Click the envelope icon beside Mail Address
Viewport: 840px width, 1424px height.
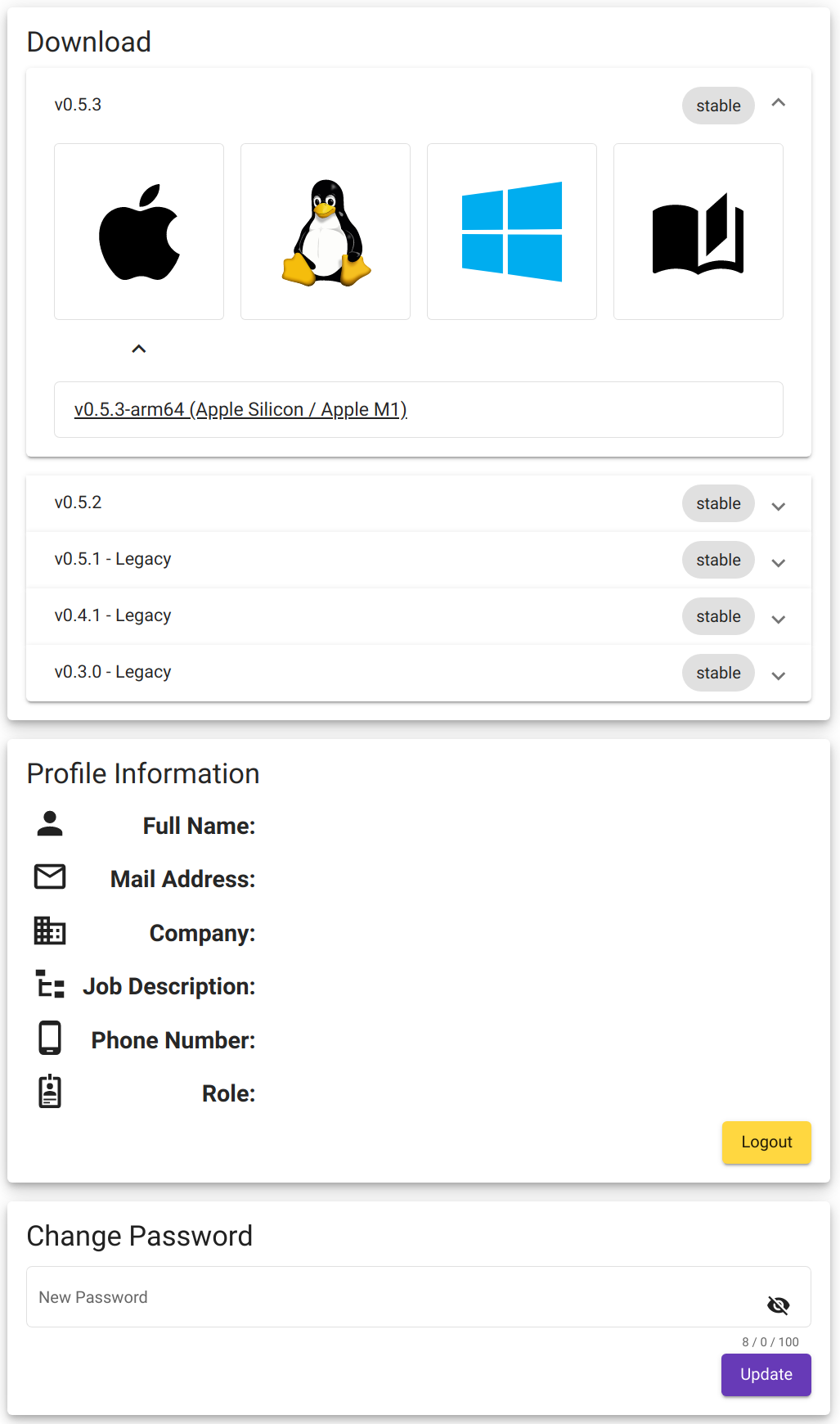click(x=50, y=876)
